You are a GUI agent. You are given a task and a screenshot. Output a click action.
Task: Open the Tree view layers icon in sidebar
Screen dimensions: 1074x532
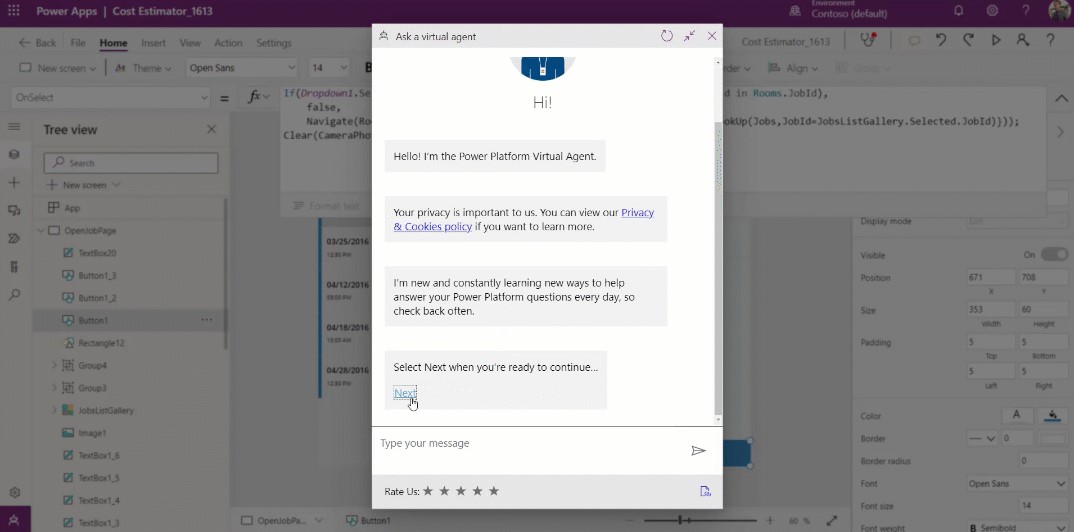click(x=14, y=154)
